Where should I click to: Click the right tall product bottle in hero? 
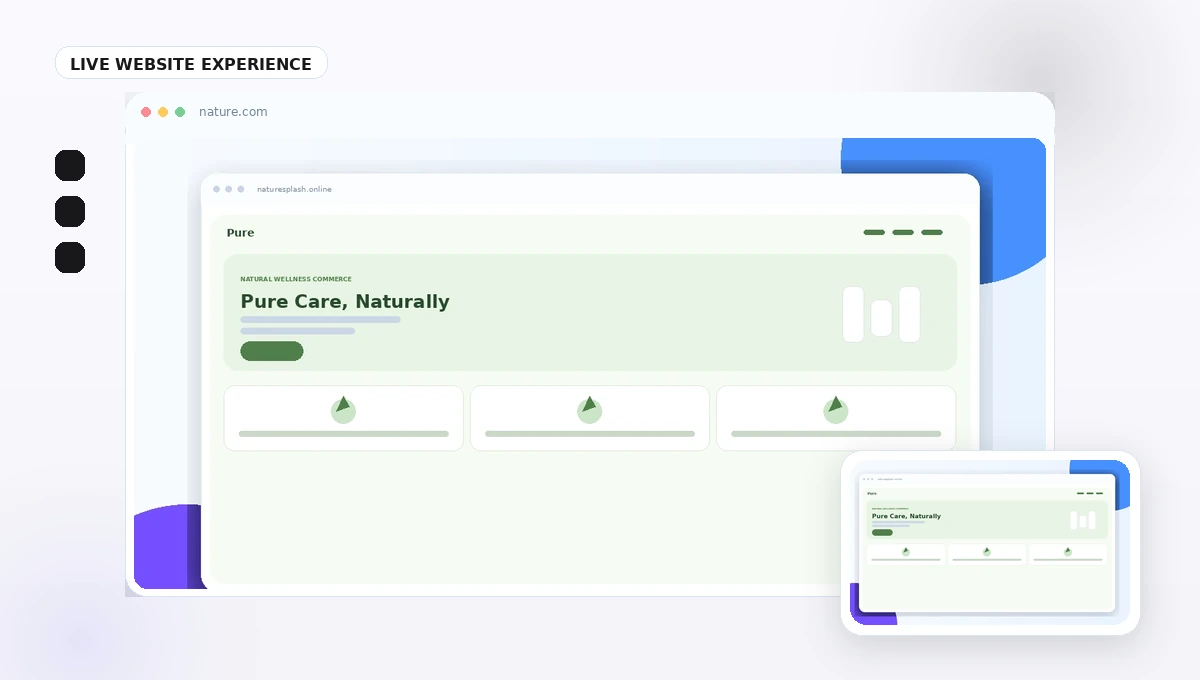pyautogui.click(x=909, y=314)
